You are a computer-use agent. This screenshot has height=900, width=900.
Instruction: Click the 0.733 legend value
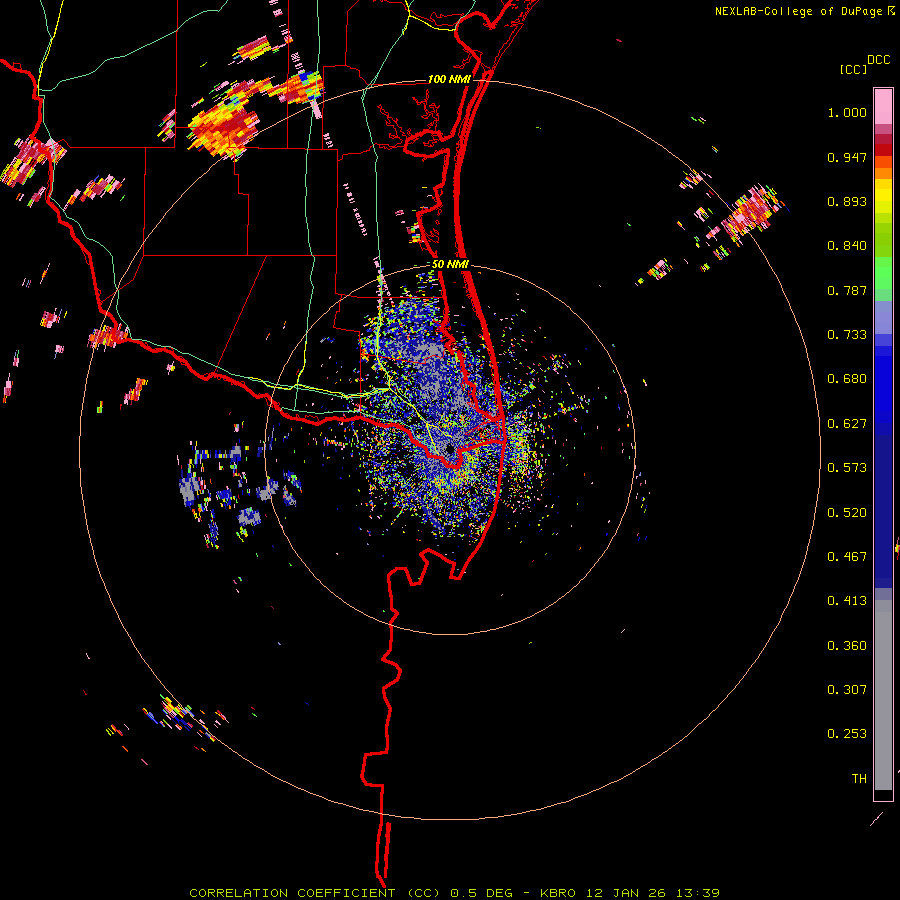847,335
